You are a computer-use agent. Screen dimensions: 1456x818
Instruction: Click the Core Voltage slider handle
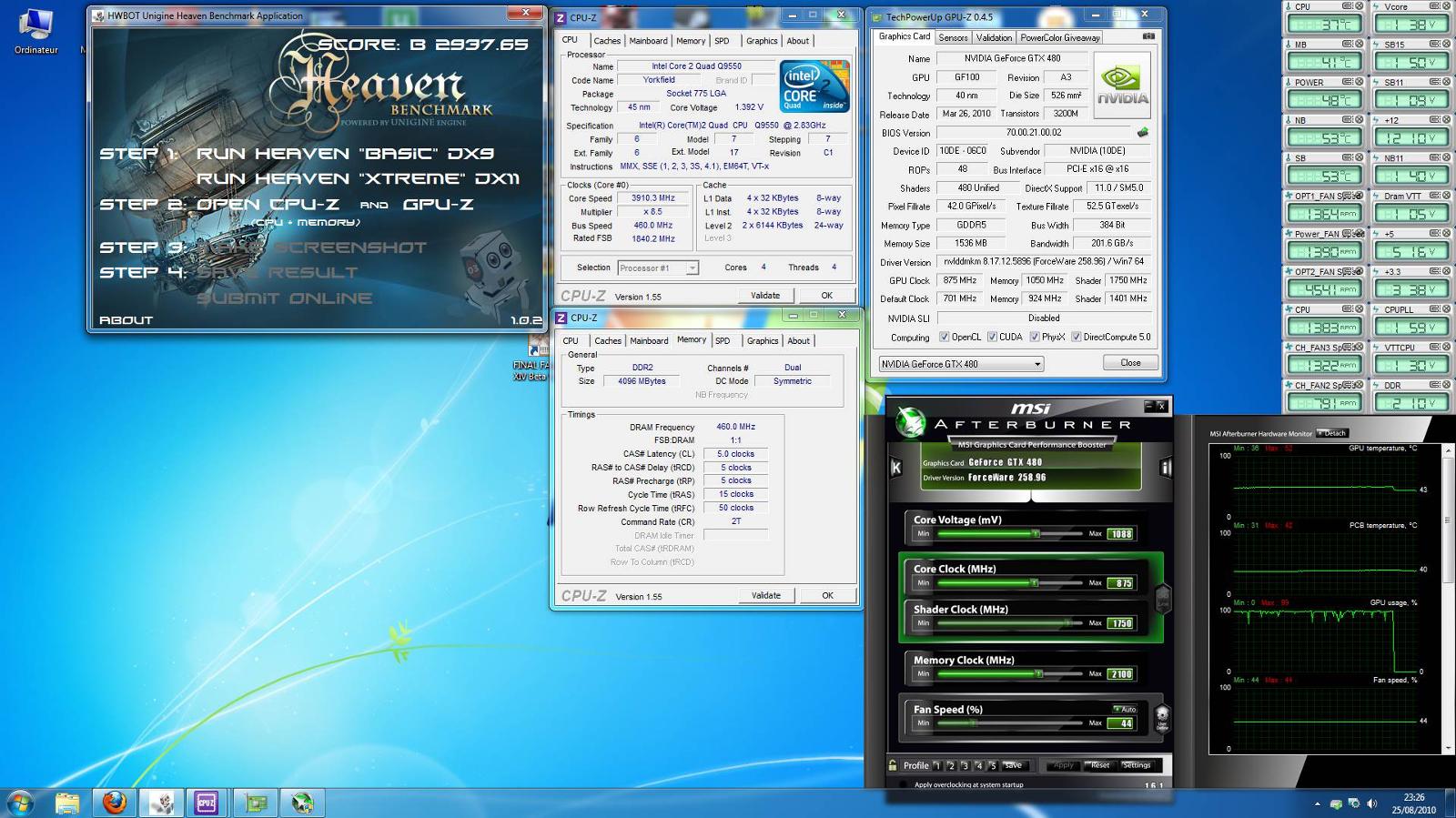(1036, 534)
